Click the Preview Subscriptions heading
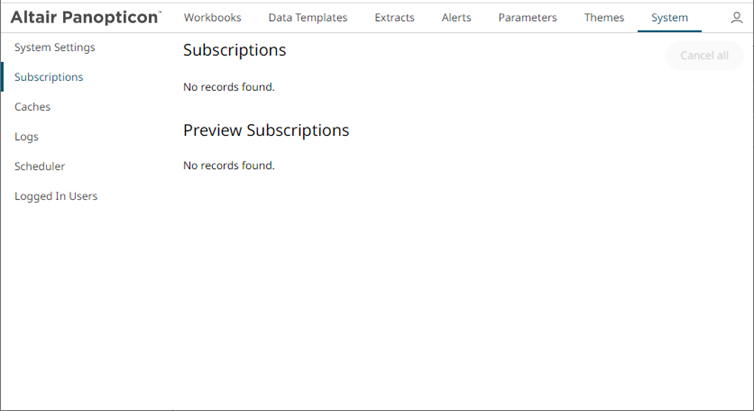The image size is (754, 411). [266, 130]
